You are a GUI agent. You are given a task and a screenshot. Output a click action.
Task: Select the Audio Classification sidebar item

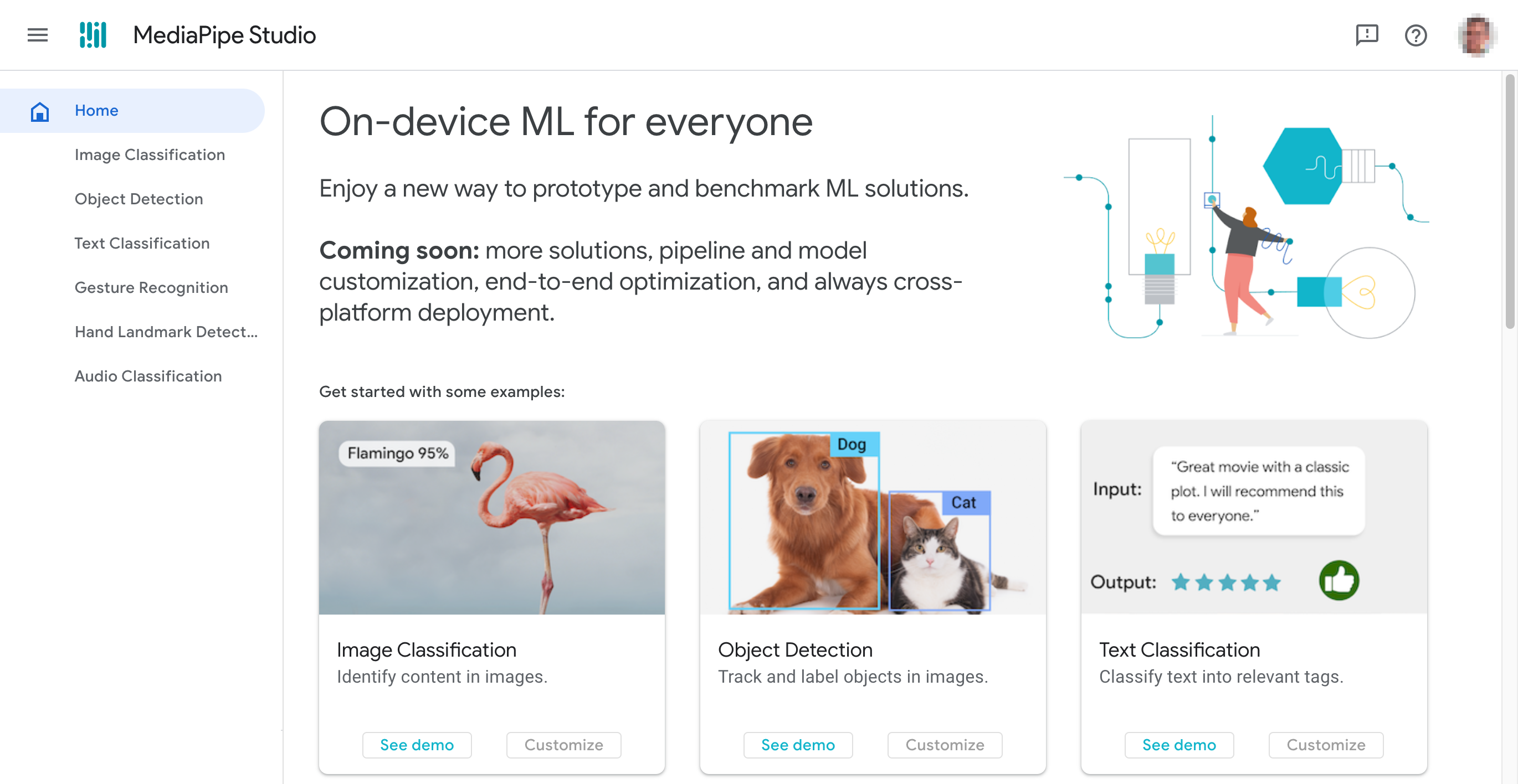[148, 375]
